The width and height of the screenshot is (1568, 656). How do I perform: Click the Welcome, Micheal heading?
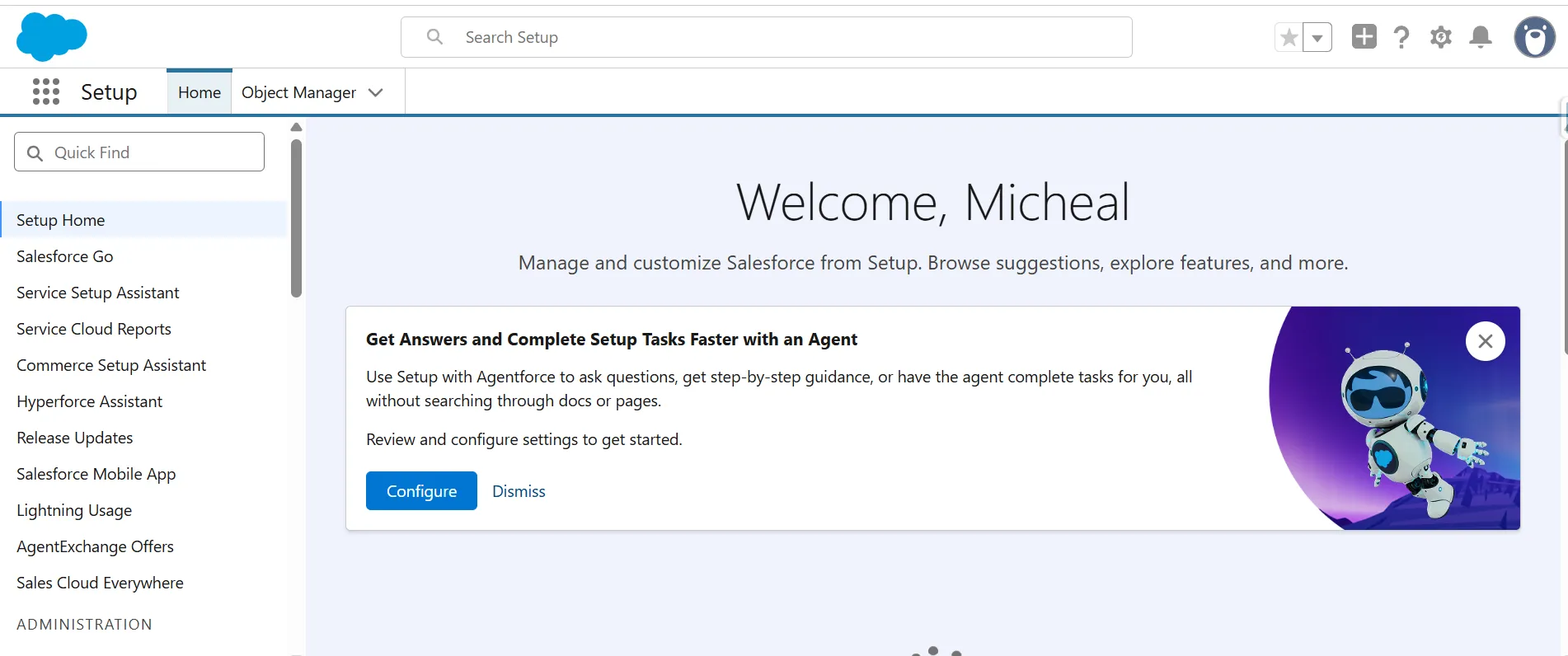(932, 203)
